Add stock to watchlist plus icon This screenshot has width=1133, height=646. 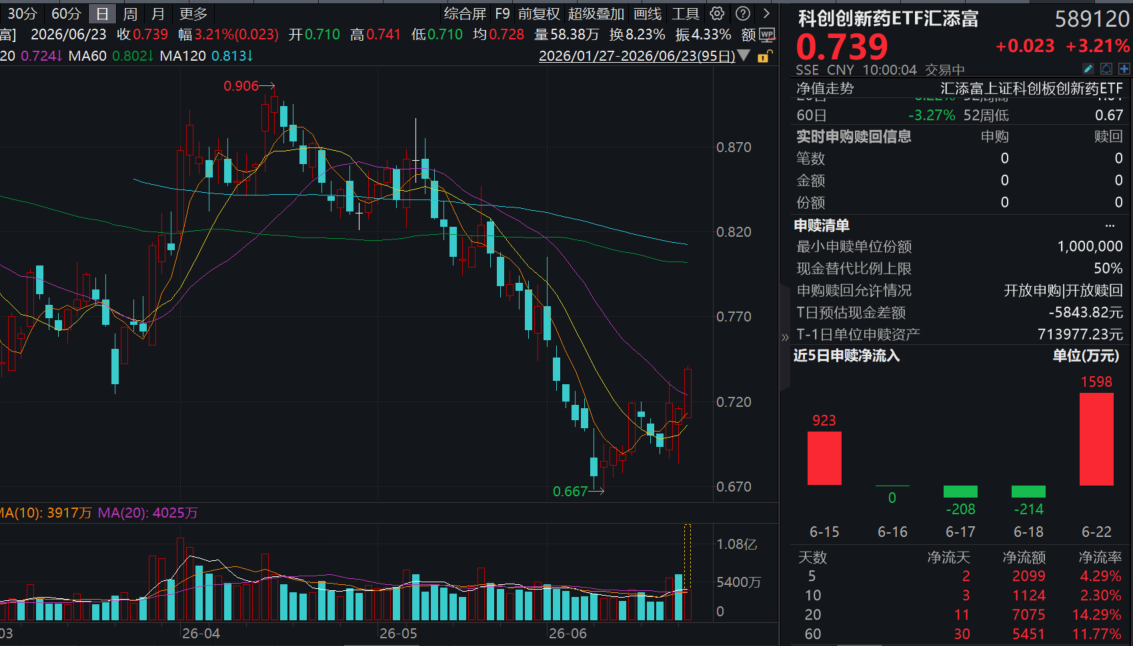click(x=1124, y=69)
